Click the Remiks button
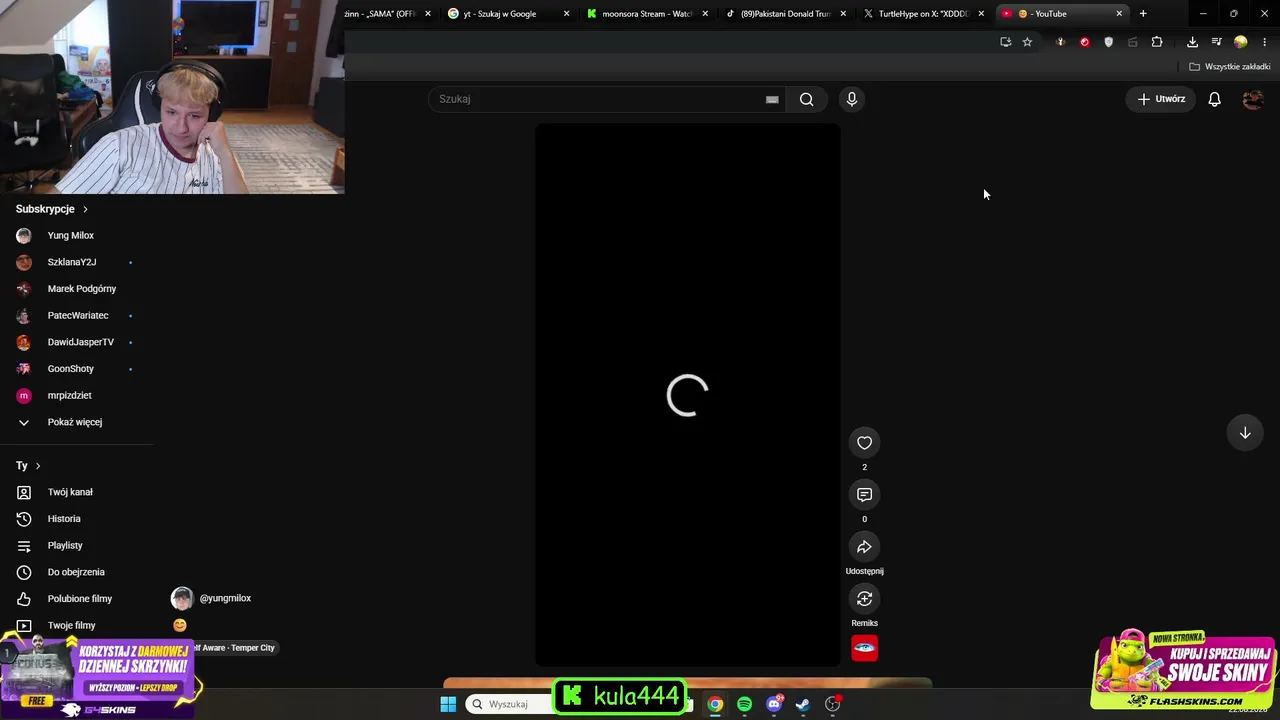Viewport: 1280px width, 720px height. pos(865,599)
